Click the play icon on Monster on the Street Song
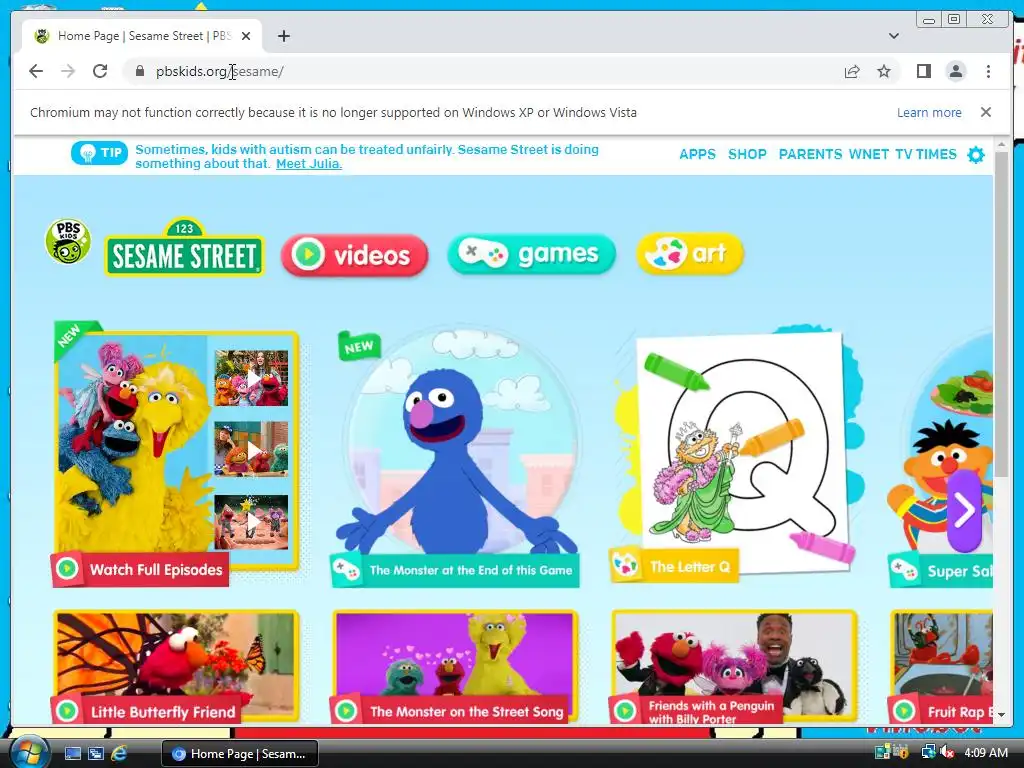 (346, 711)
